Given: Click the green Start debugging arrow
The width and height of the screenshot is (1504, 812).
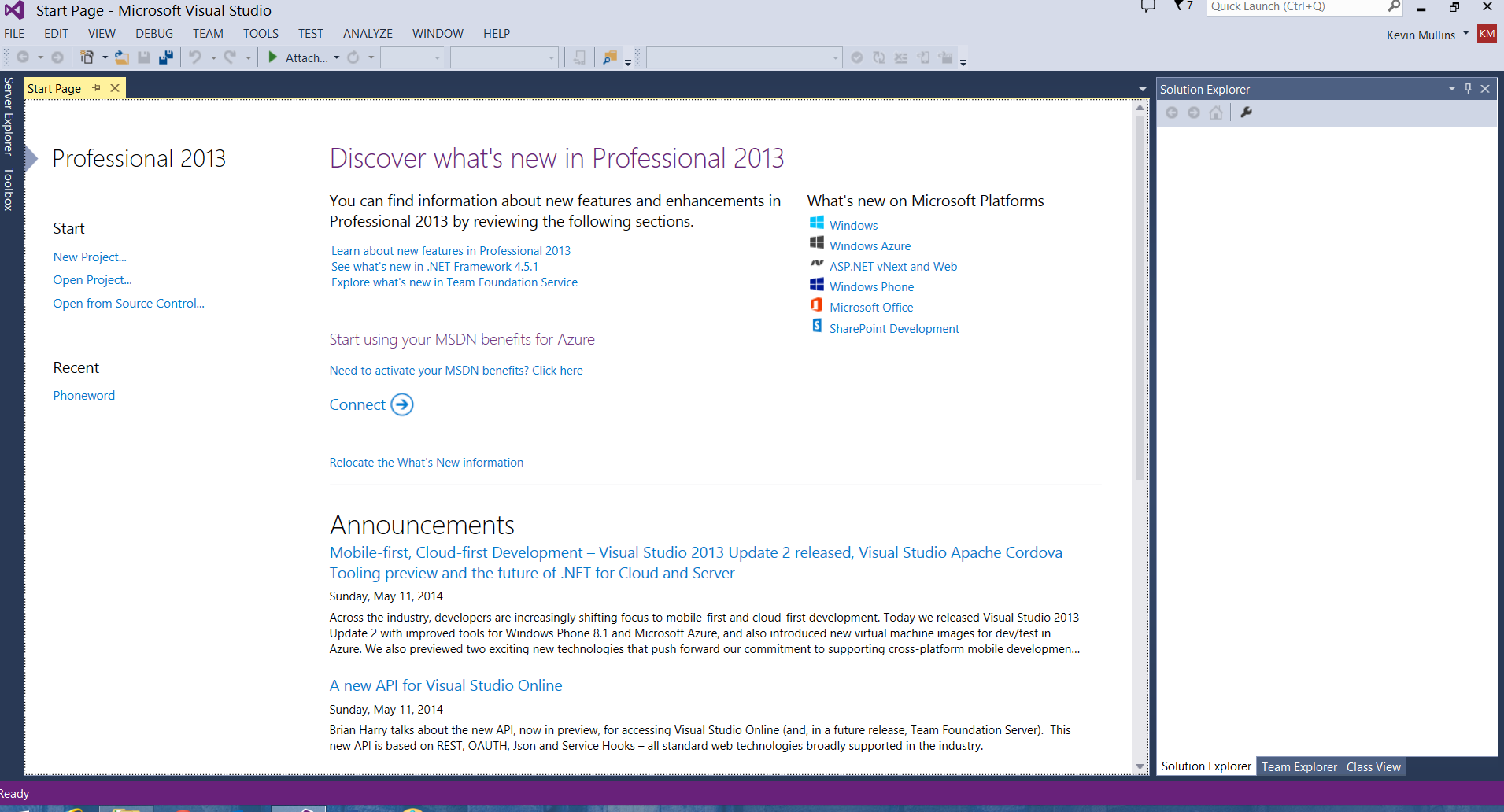Looking at the screenshot, I should pyautogui.click(x=272, y=57).
